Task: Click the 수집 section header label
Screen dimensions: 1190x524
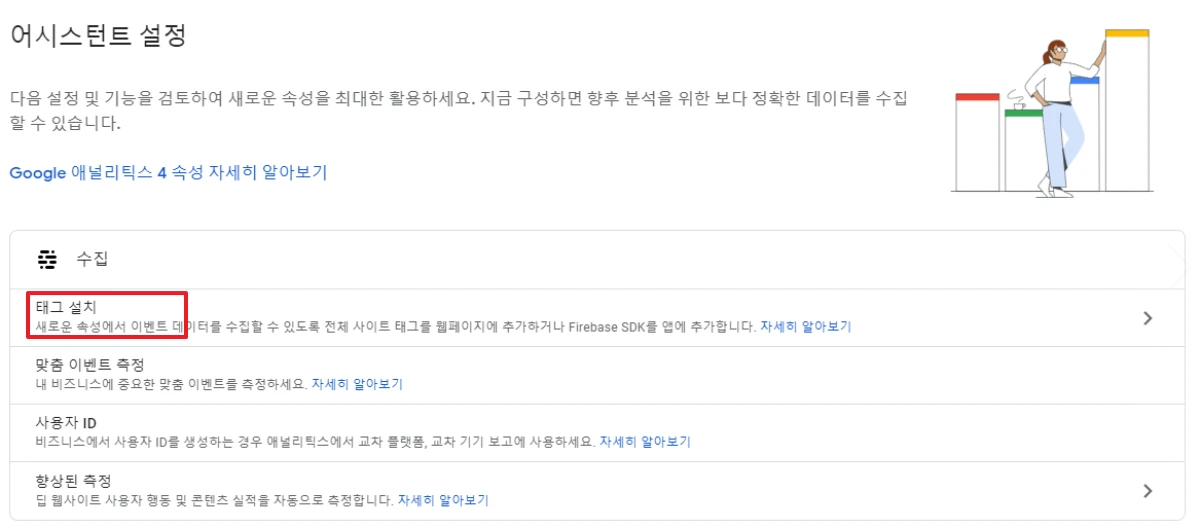Action: [92, 260]
